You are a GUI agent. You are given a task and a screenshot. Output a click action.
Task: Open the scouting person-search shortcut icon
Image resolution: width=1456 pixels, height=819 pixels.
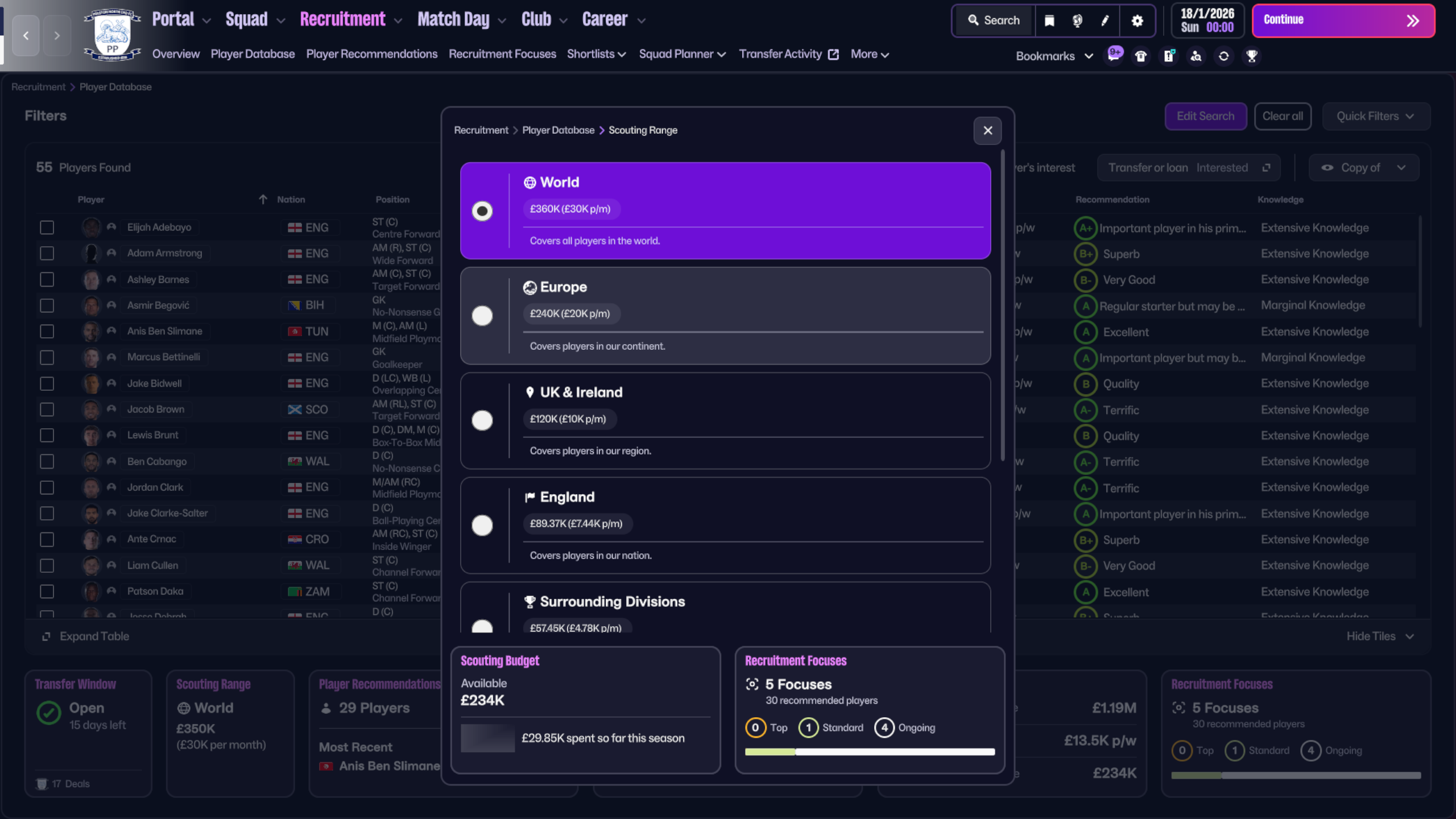(1196, 56)
